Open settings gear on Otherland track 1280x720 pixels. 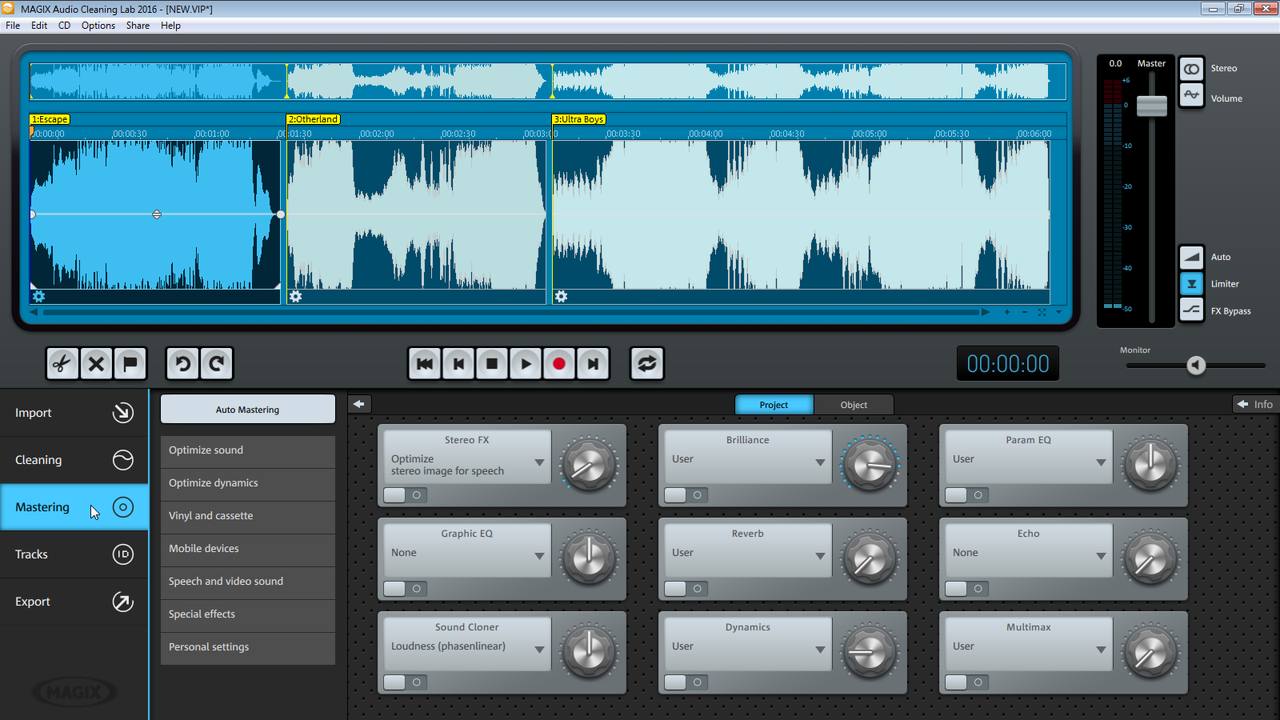(x=296, y=297)
